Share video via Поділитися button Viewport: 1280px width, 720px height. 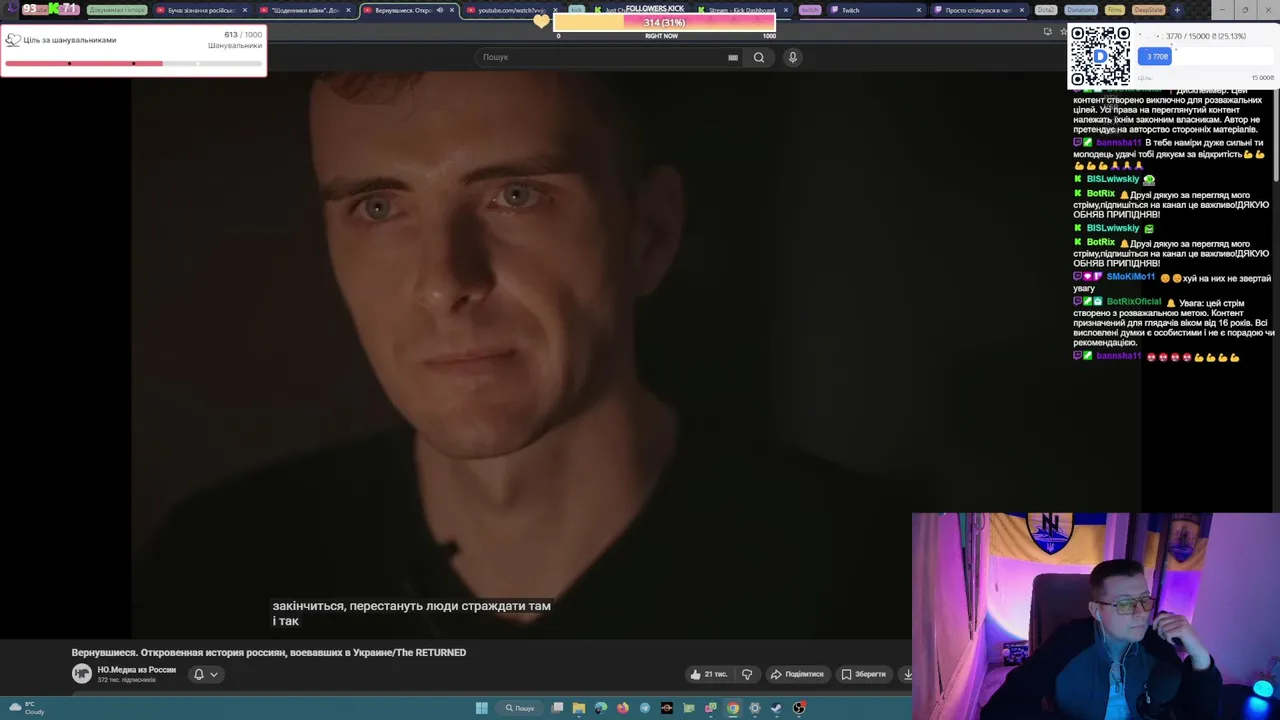click(797, 674)
